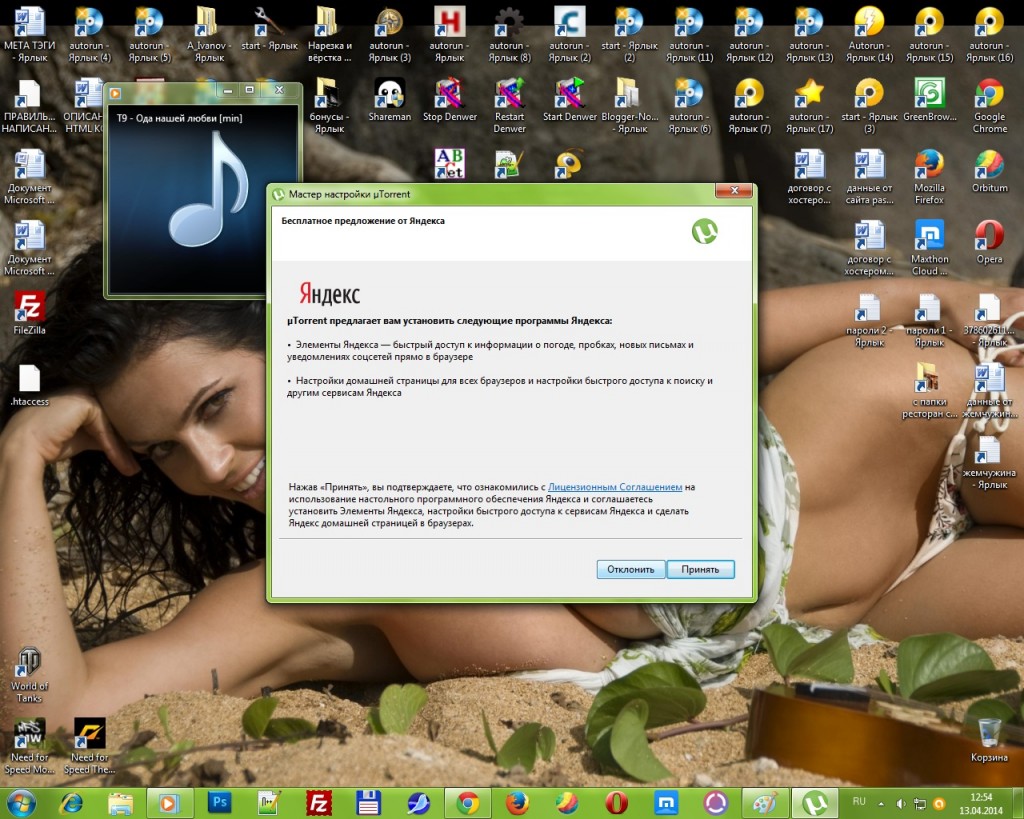Select the .htaccess file on desktop
Screen dimensions: 1024x819
pyautogui.click(x=29, y=385)
